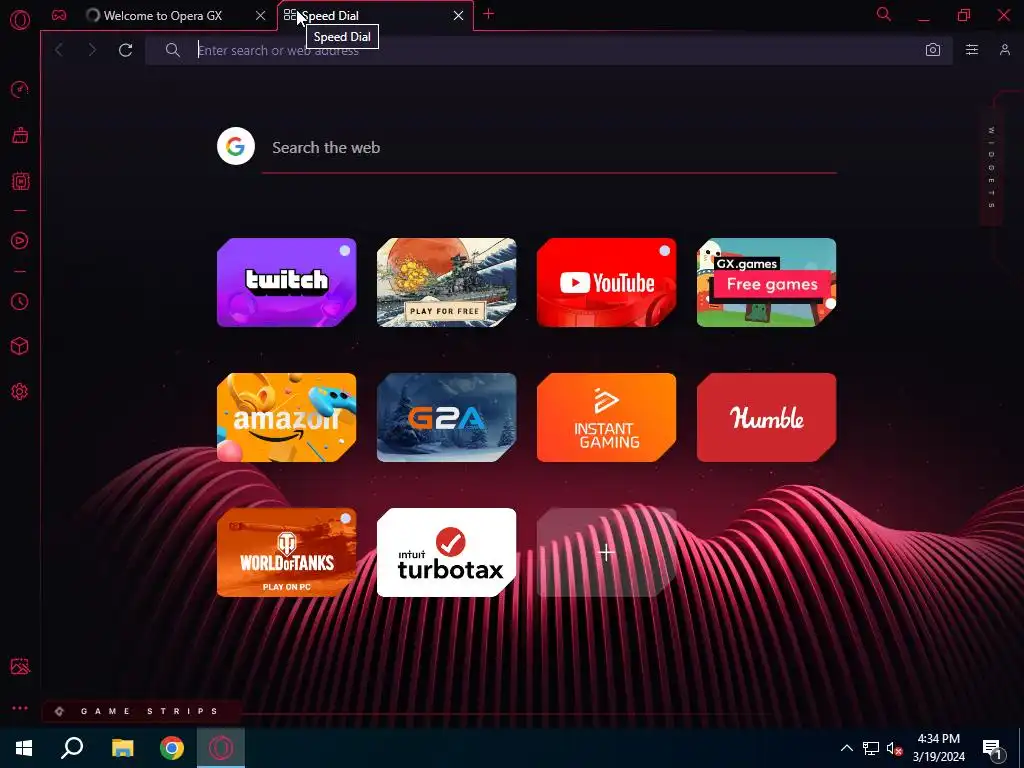Open Windows taskbar search
1024x768 pixels.
(72, 748)
